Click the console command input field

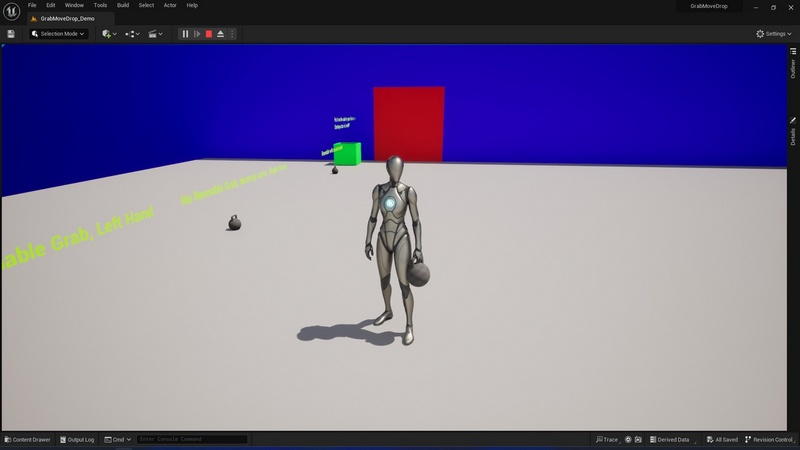[x=191, y=440]
